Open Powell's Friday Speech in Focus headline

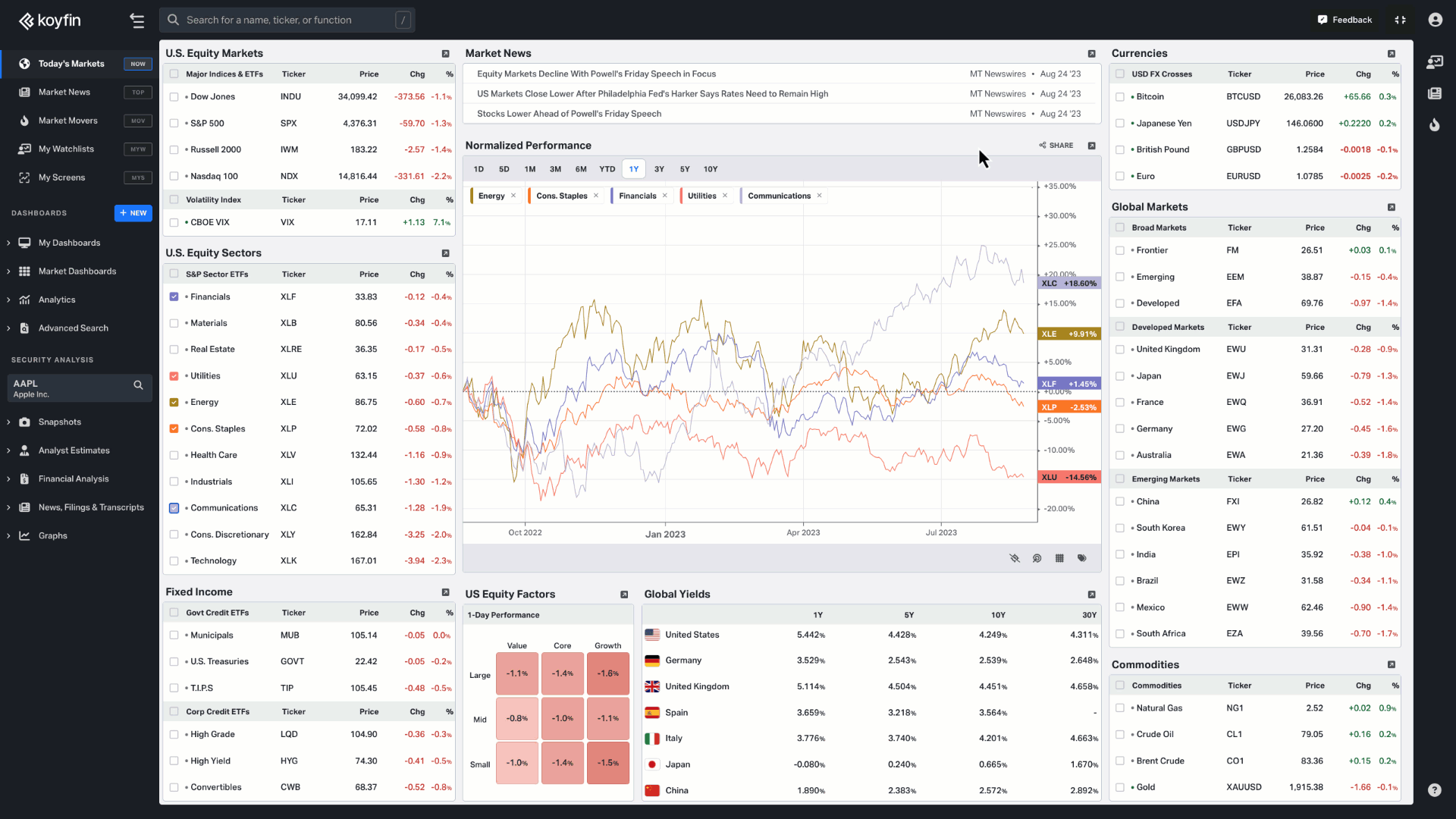(596, 74)
